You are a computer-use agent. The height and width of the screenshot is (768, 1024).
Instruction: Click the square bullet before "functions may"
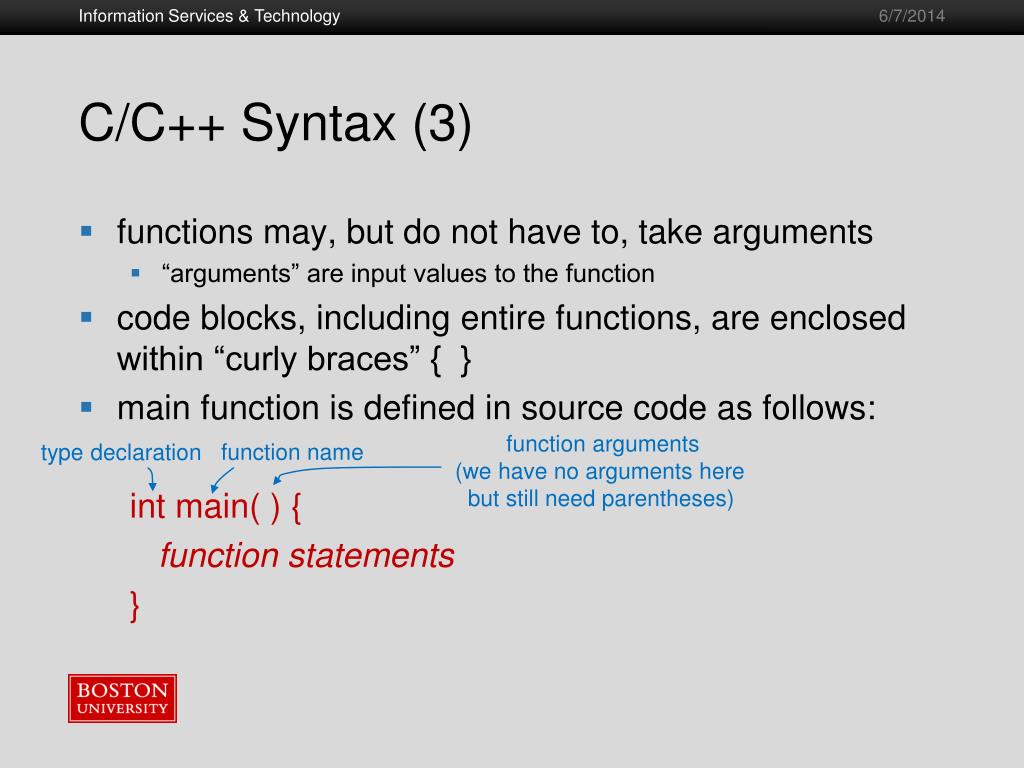pyautogui.click(x=86, y=231)
